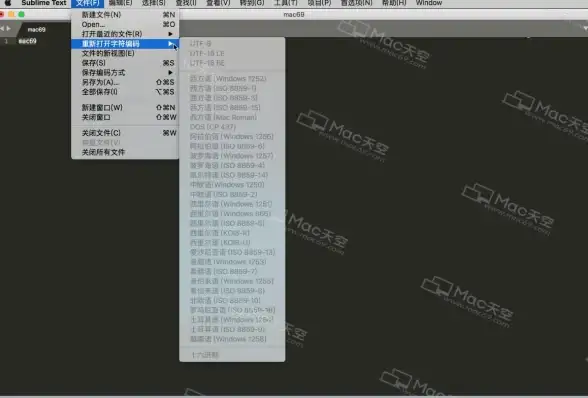The width and height of the screenshot is (588, 398).
Task: Select the ISO 8859-14 encoding
Action: pos(232,175)
